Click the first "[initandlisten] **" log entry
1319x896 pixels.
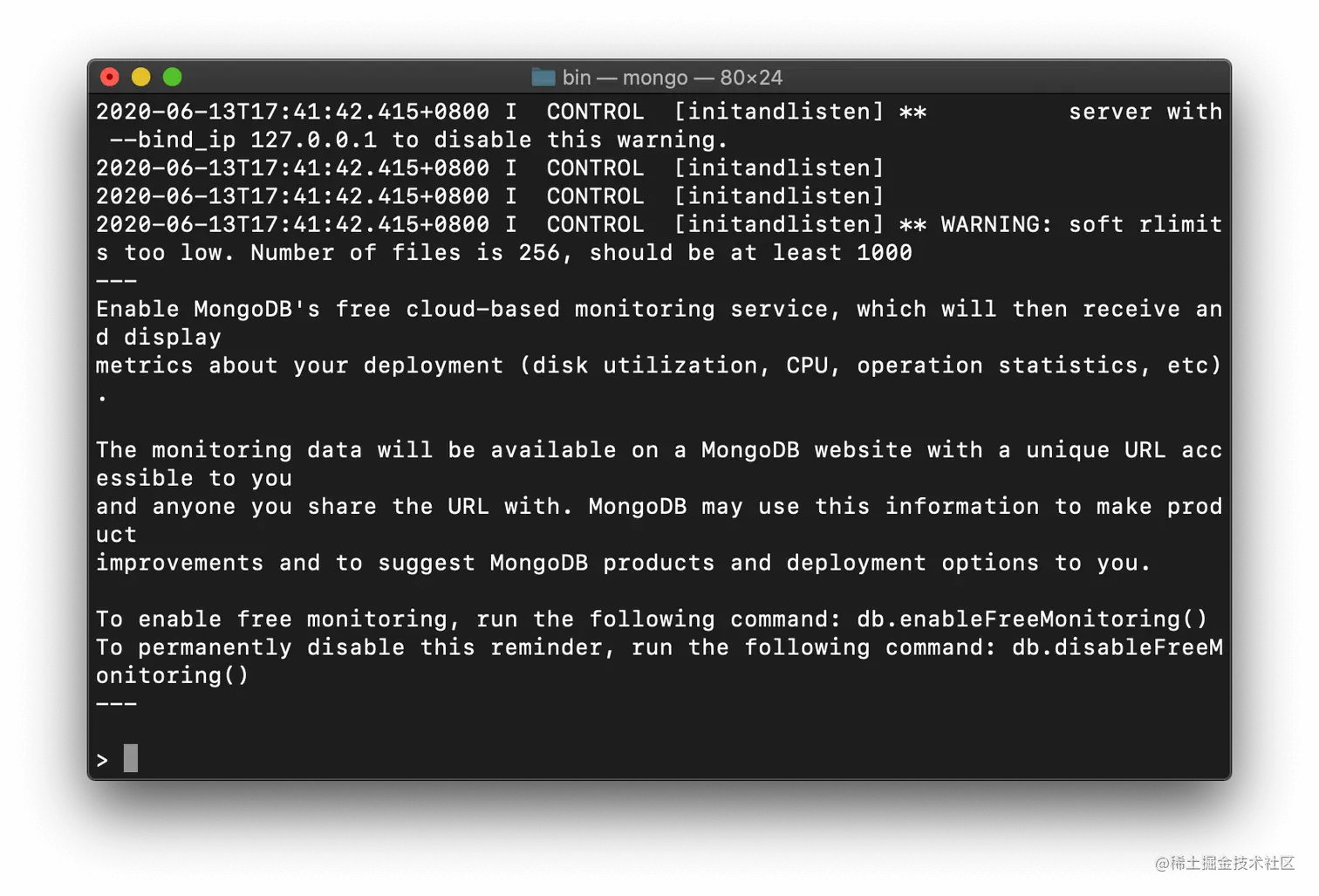(800, 112)
